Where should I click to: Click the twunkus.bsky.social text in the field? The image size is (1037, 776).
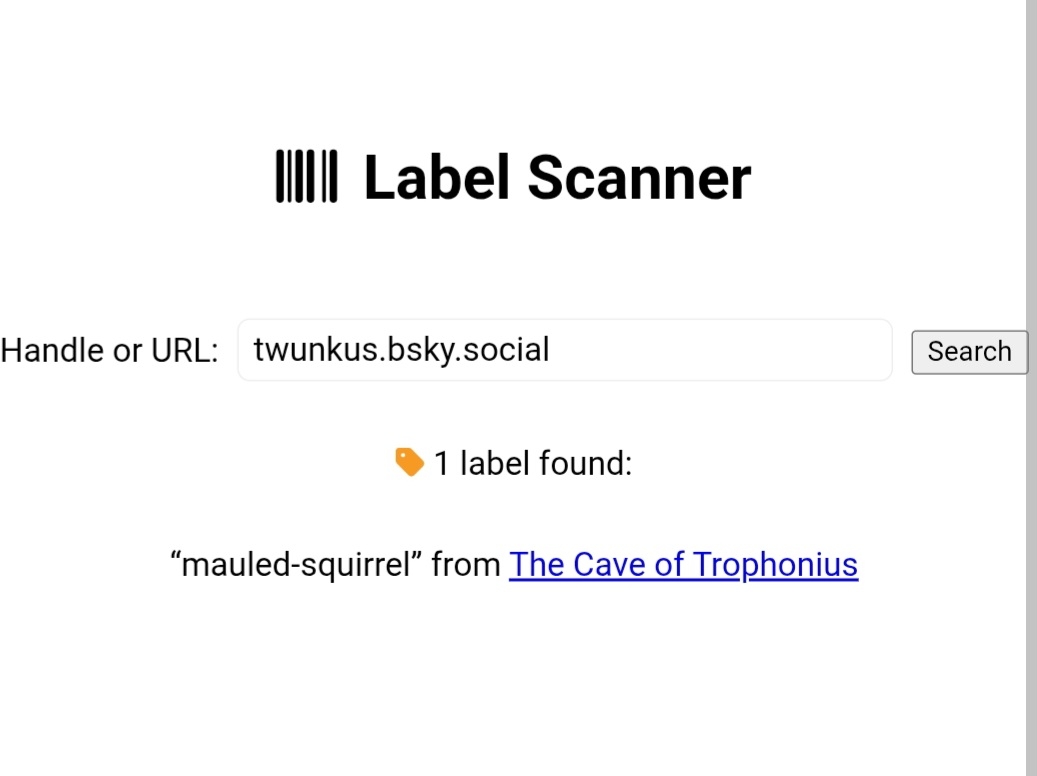[x=401, y=350]
